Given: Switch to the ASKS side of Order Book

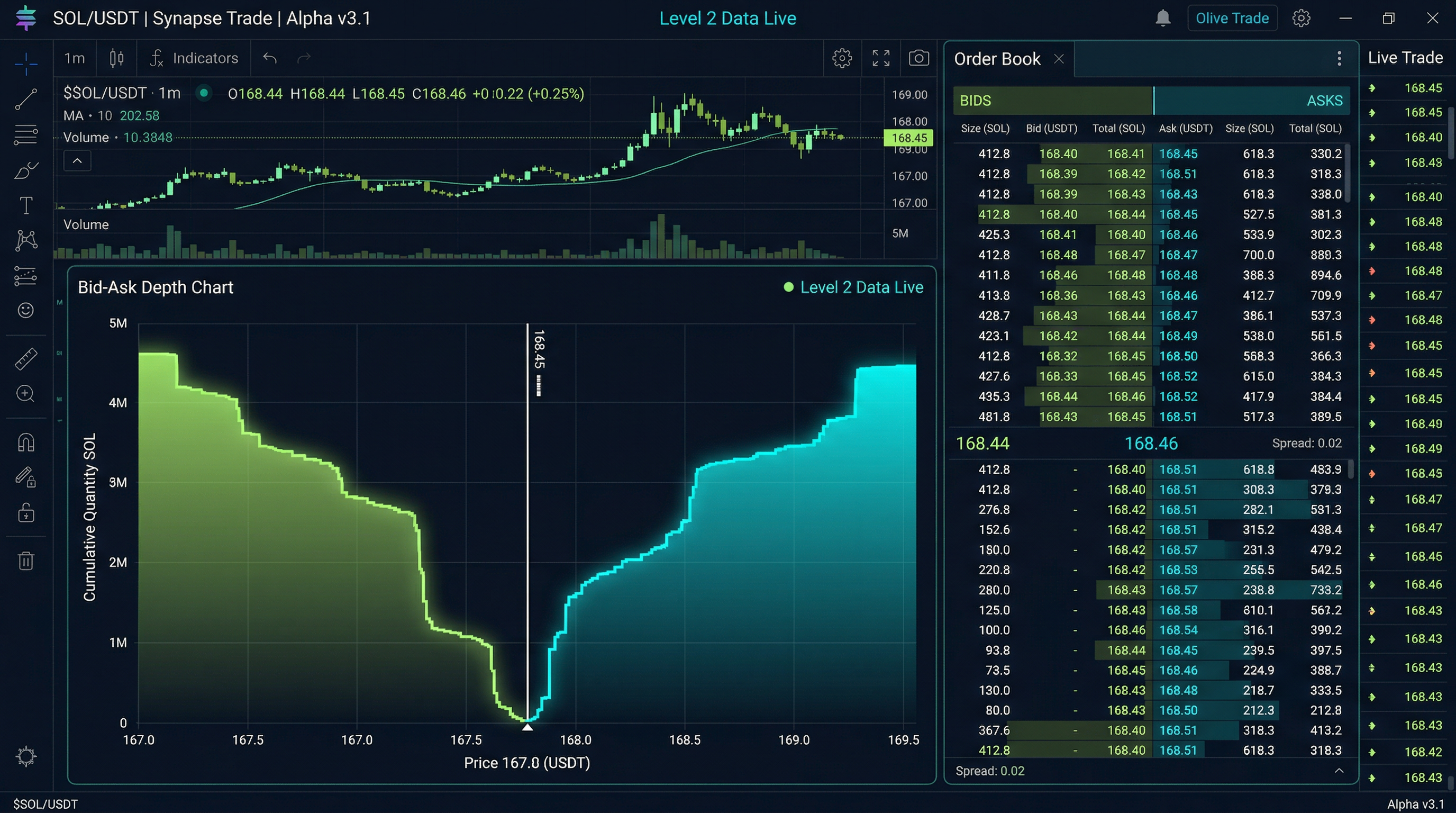Looking at the screenshot, I should click(x=1324, y=100).
